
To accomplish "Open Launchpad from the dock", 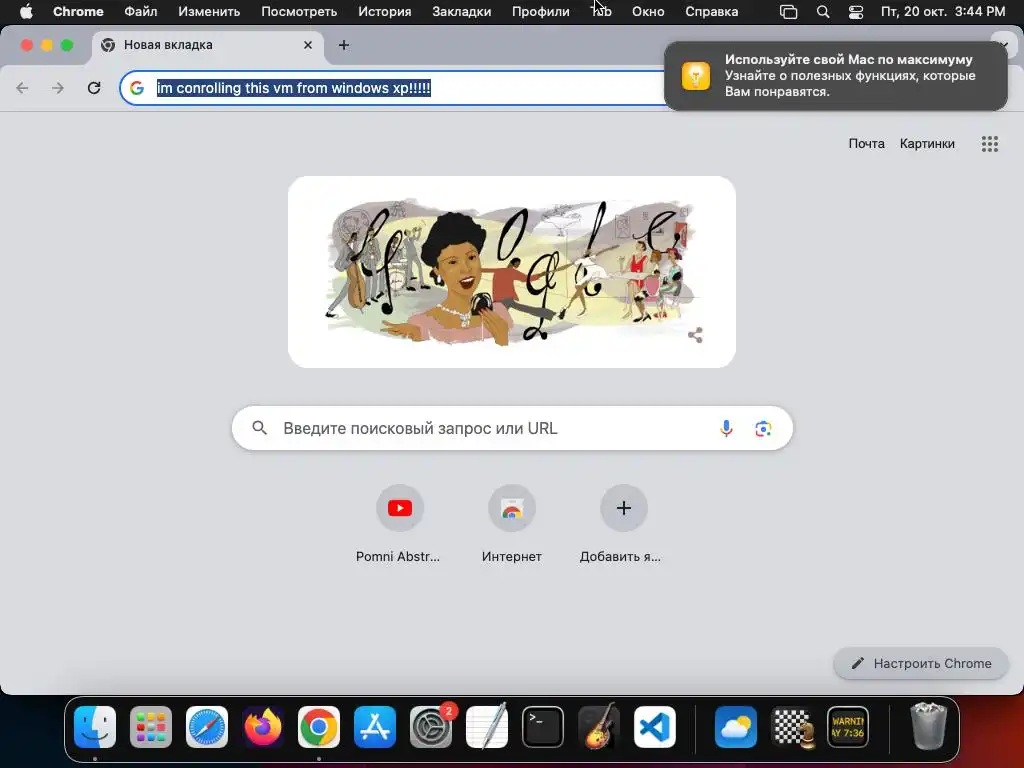I will coord(151,727).
